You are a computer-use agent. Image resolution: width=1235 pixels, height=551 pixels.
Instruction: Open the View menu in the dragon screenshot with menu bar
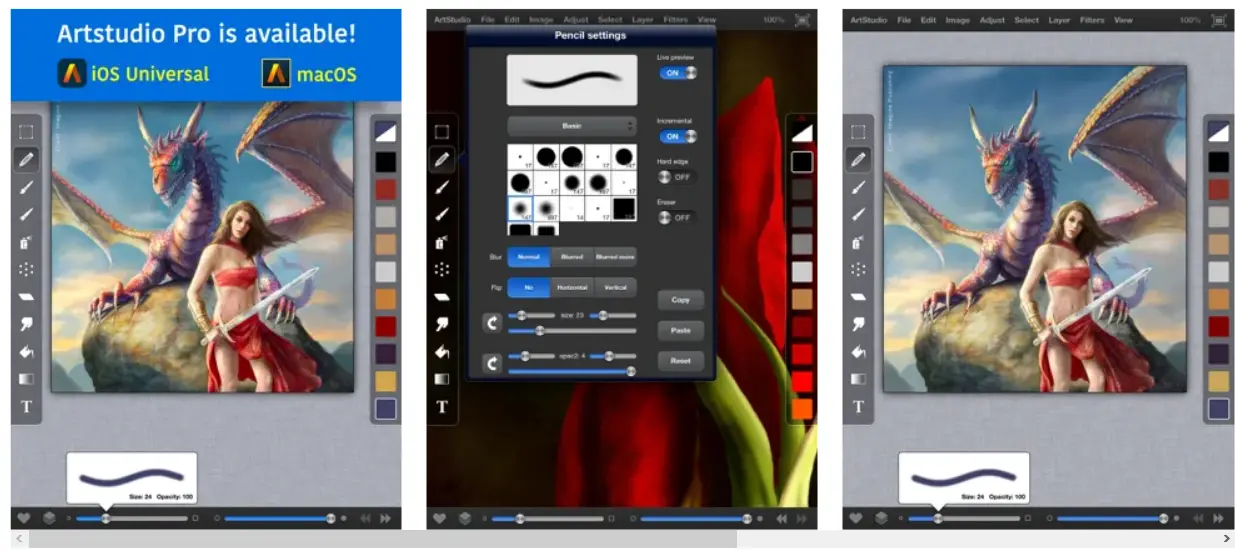[1123, 20]
